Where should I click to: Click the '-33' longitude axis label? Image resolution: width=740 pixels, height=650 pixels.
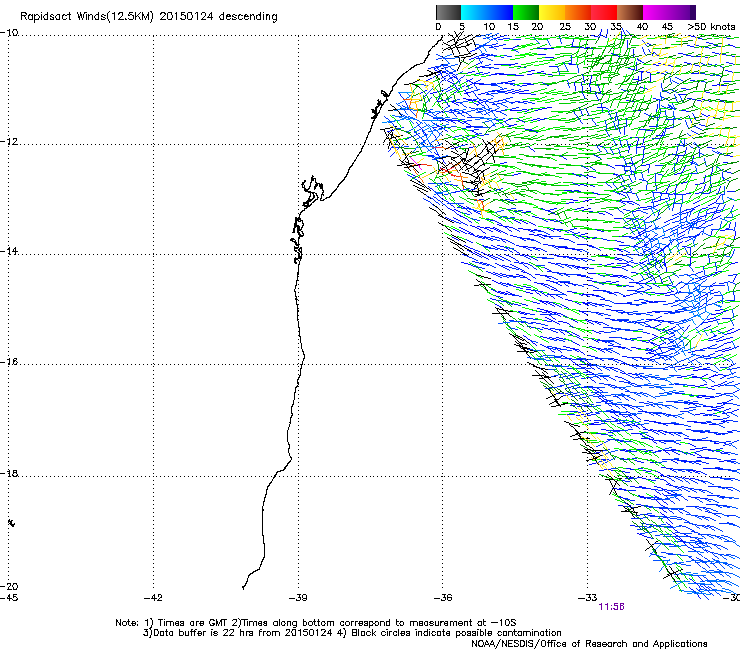[x=588, y=598]
